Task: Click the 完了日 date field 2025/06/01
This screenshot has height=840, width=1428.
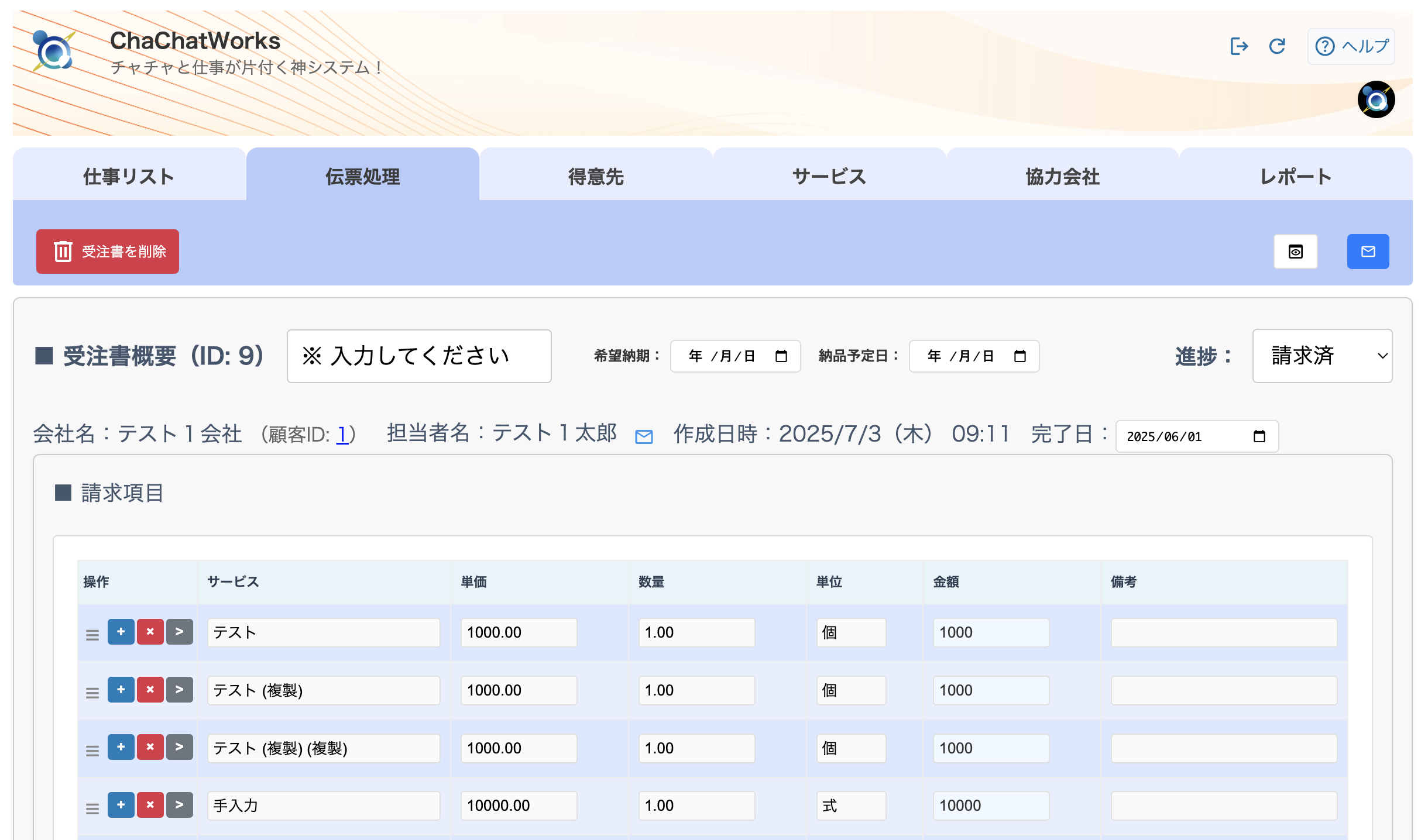Action: 1197,436
